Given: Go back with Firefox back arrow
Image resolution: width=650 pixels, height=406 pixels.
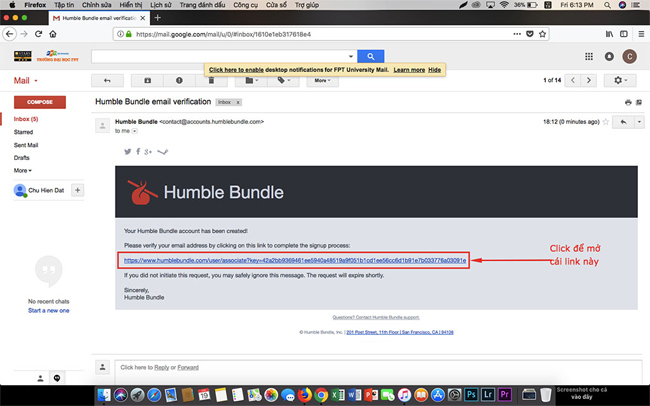Looking at the screenshot, I should pyautogui.click(x=10, y=34).
